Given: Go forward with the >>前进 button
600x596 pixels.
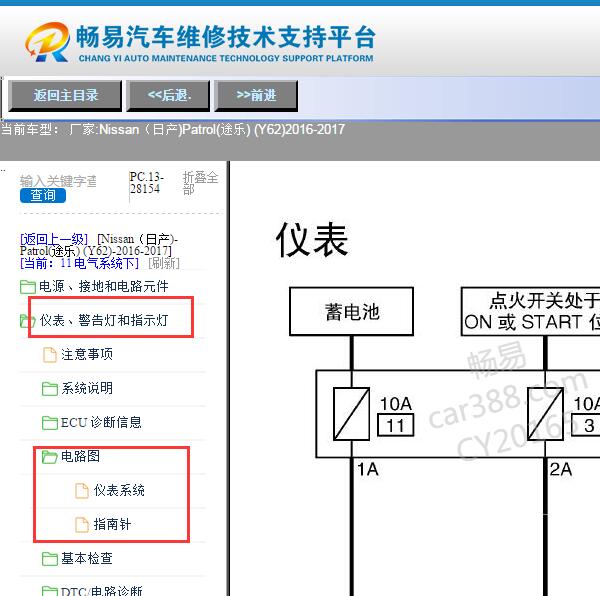Looking at the screenshot, I should (x=256, y=96).
